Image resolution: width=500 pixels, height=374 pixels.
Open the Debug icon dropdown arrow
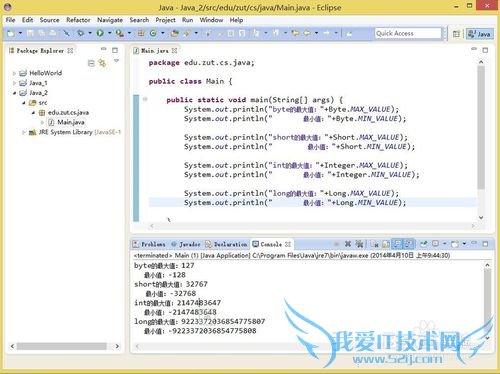pyautogui.click(x=90, y=33)
